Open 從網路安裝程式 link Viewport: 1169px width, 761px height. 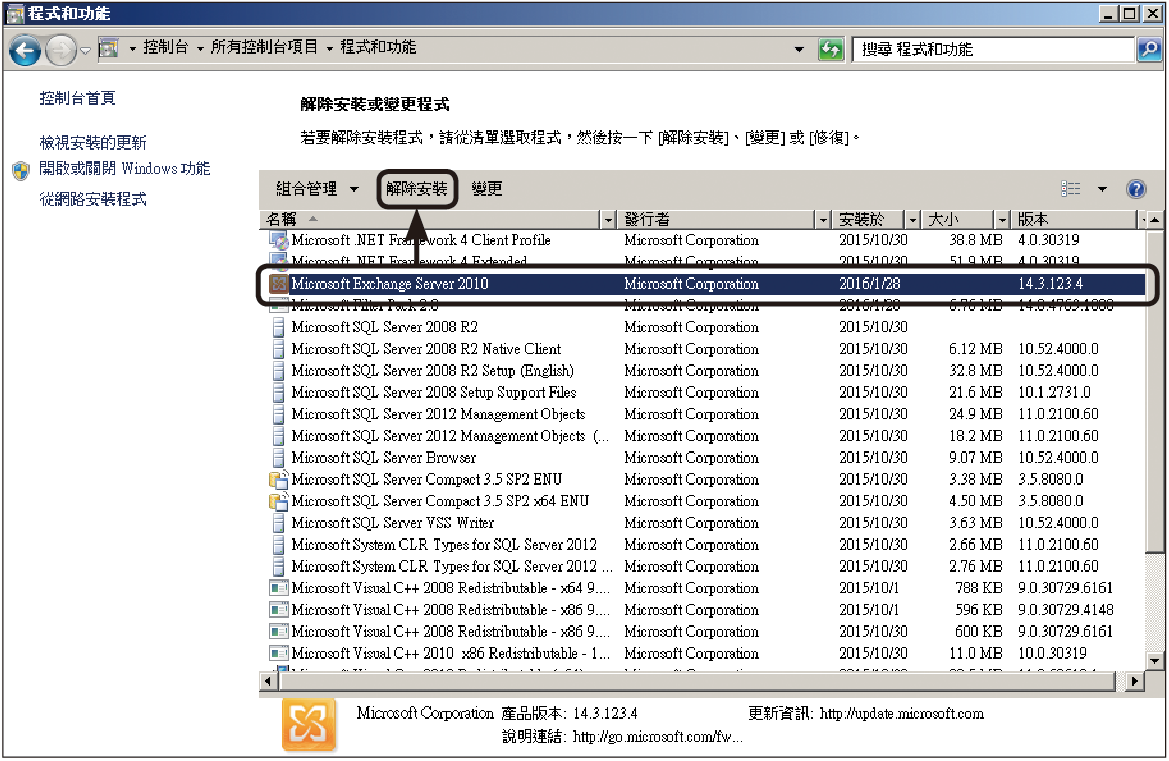[92, 199]
